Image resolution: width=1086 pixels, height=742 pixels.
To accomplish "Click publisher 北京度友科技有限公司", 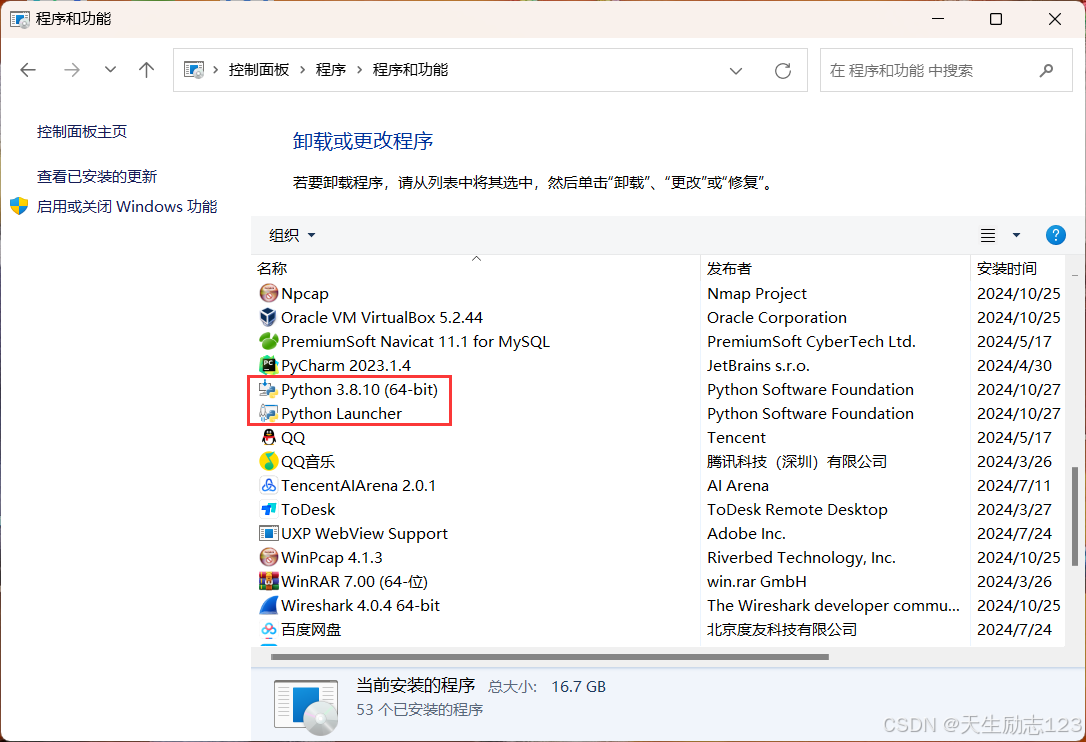I will (782, 629).
